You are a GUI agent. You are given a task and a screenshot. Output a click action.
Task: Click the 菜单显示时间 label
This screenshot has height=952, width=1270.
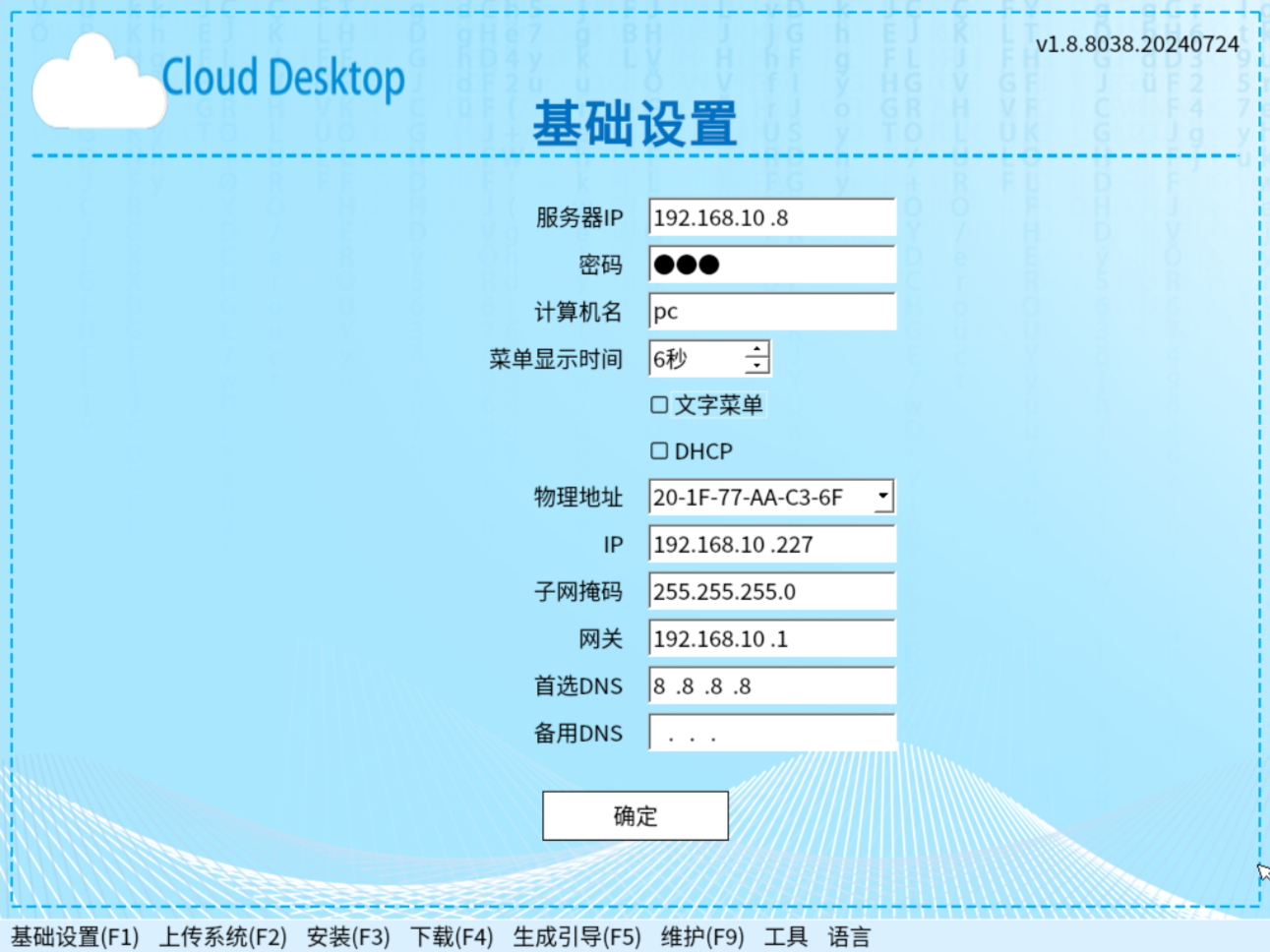(x=556, y=359)
